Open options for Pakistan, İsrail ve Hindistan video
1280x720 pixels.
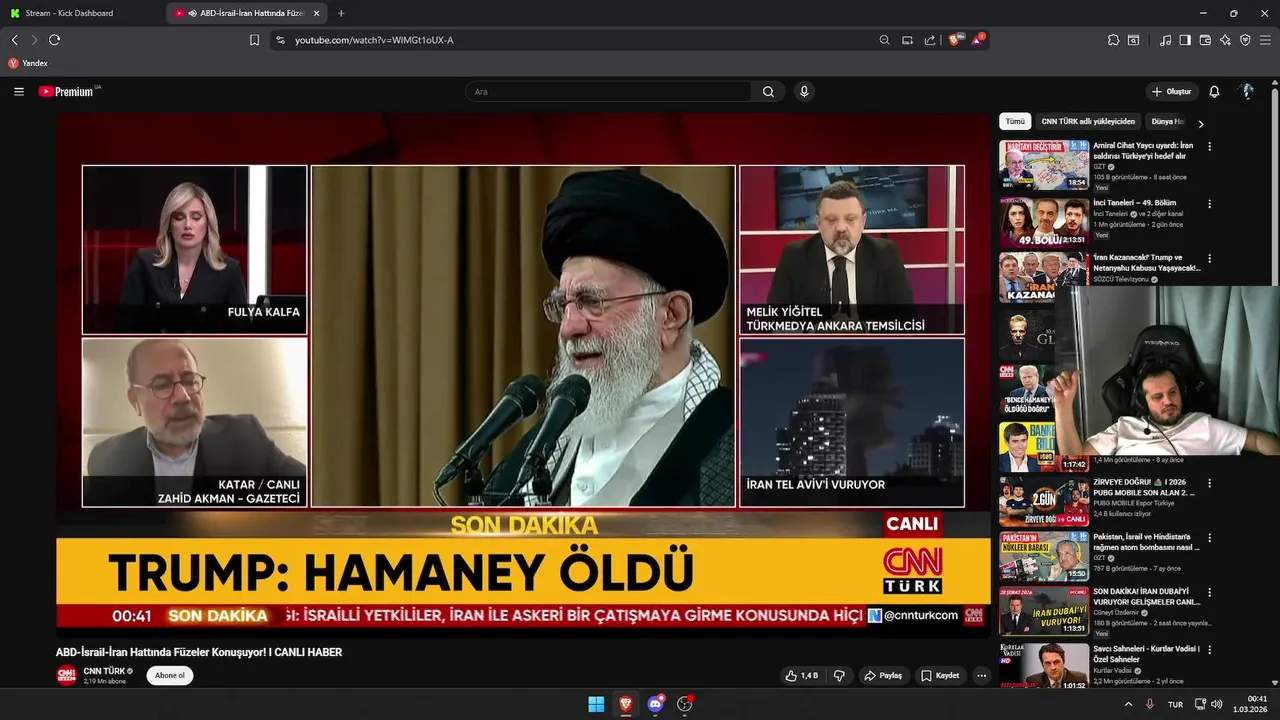(1209, 537)
